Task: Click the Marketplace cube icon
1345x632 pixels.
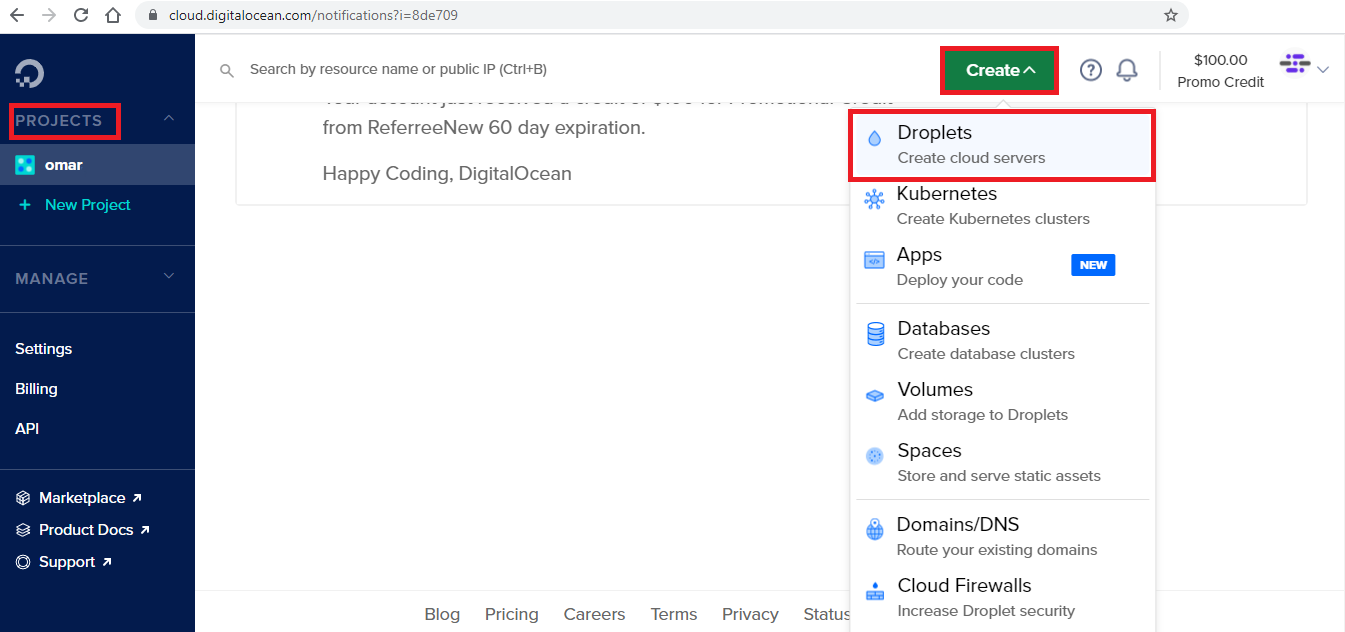Action: click(23, 498)
